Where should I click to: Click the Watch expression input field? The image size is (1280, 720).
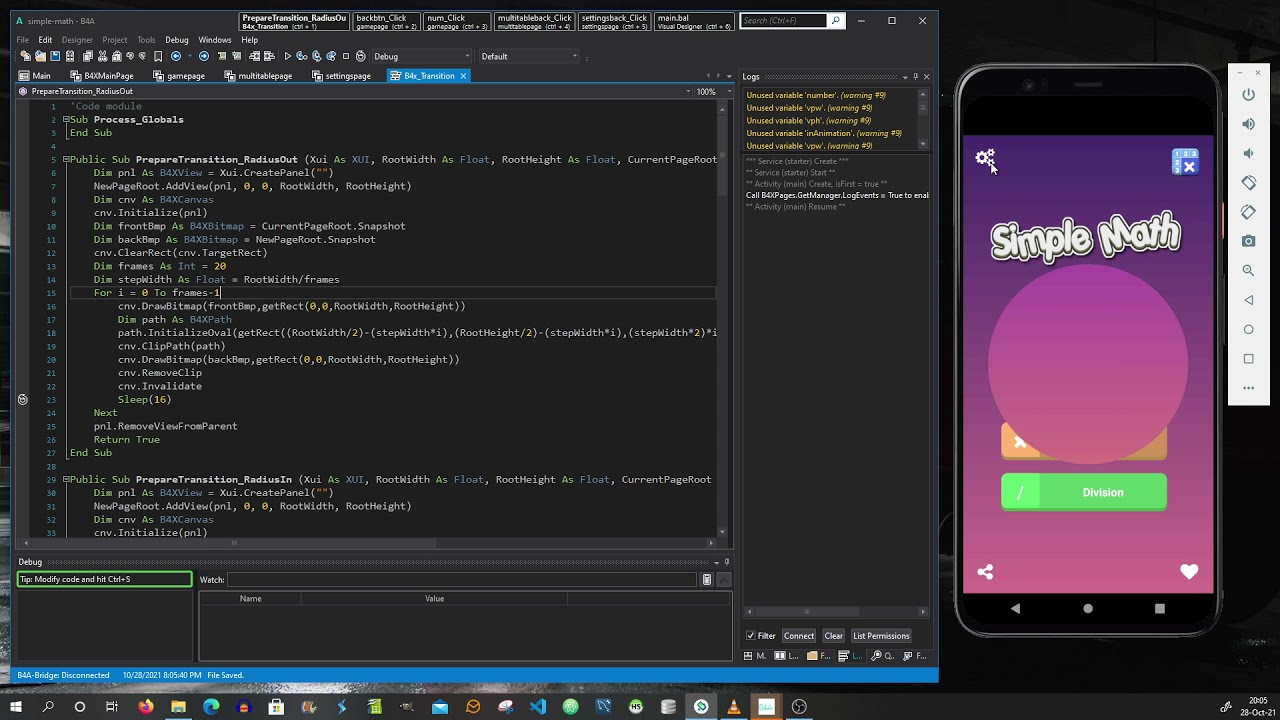pyautogui.click(x=462, y=580)
